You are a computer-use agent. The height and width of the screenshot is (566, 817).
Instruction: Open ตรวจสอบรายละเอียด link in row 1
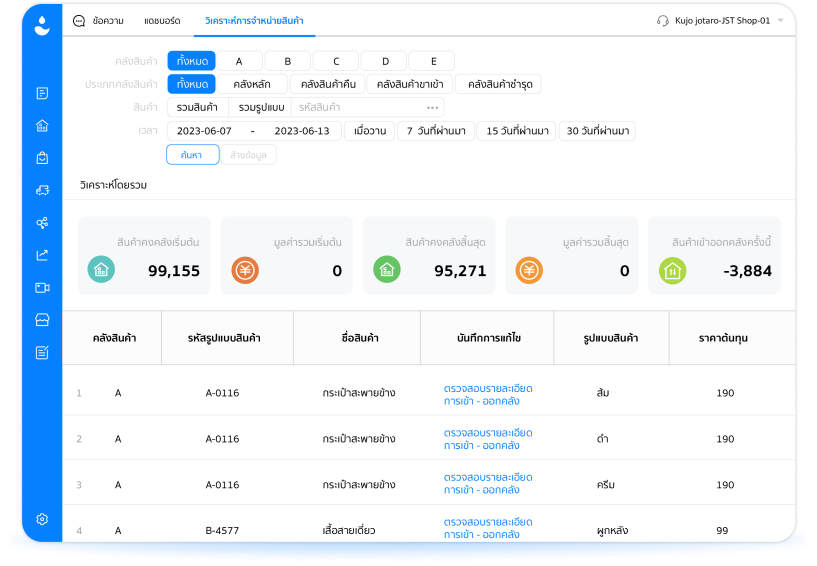(x=488, y=395)
